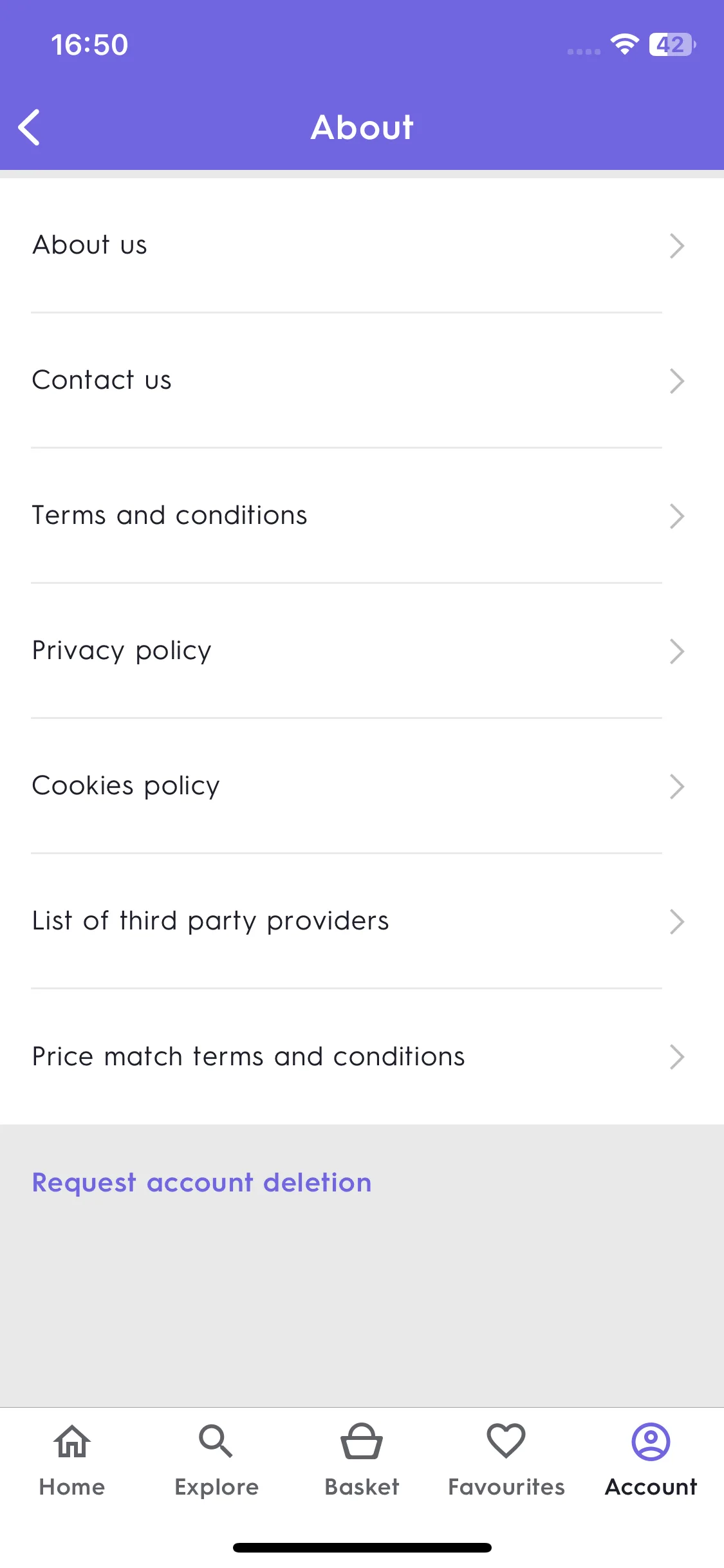This screenshot has height=1568, width=724.
Task: Tap the Explore magnifier icon
Action: point(216,1441)
